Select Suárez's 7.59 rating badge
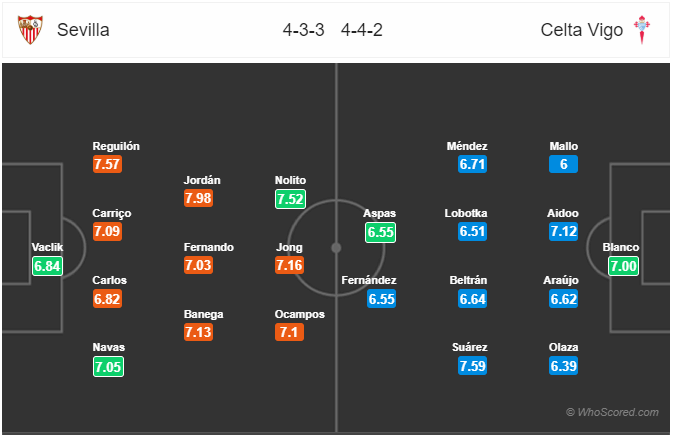Viewport: 674px width, 435px height. pyautogui.click(x=472, y=366)
